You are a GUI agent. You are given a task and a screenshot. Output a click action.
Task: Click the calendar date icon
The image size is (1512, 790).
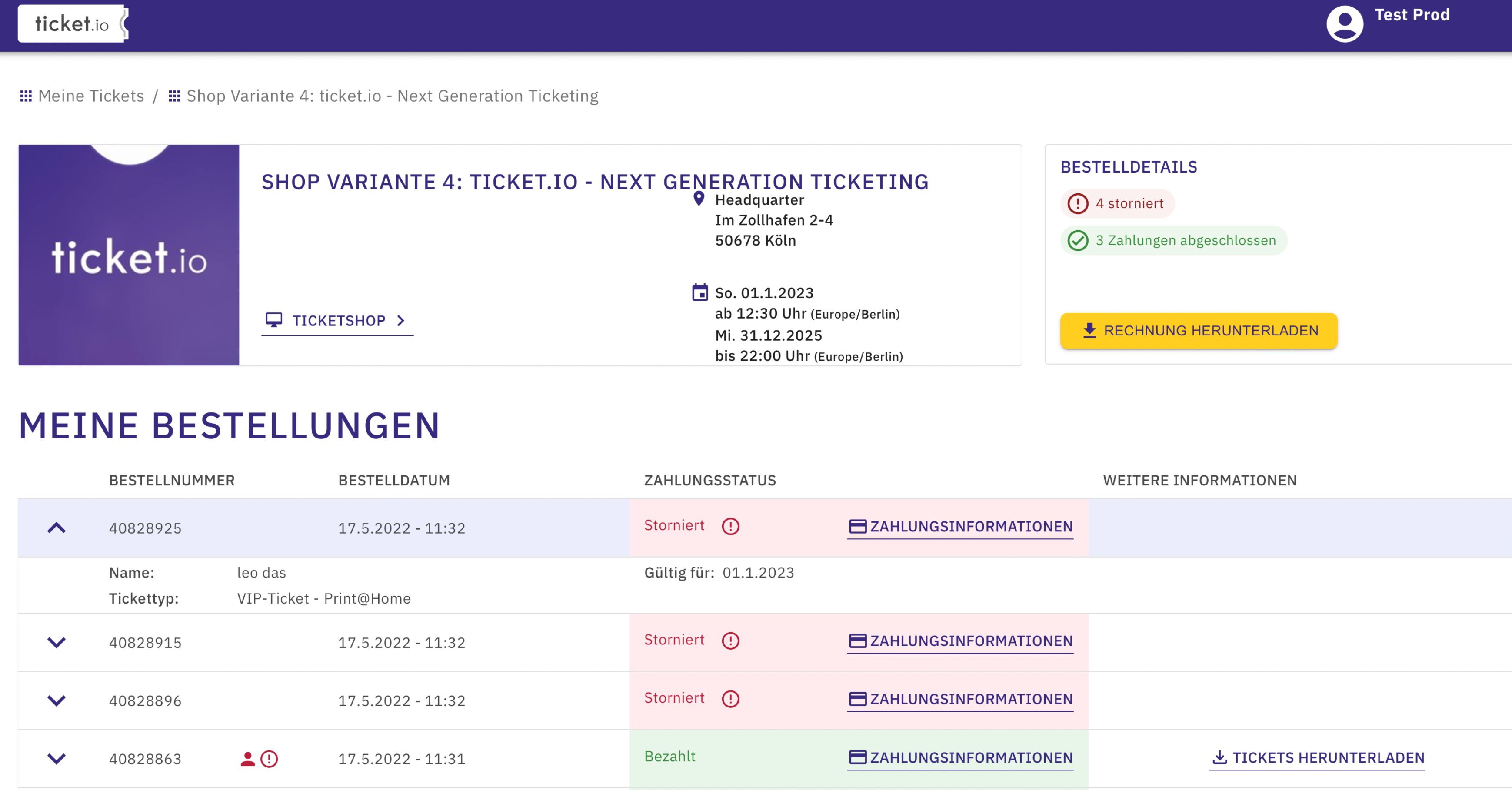(699, 292)
